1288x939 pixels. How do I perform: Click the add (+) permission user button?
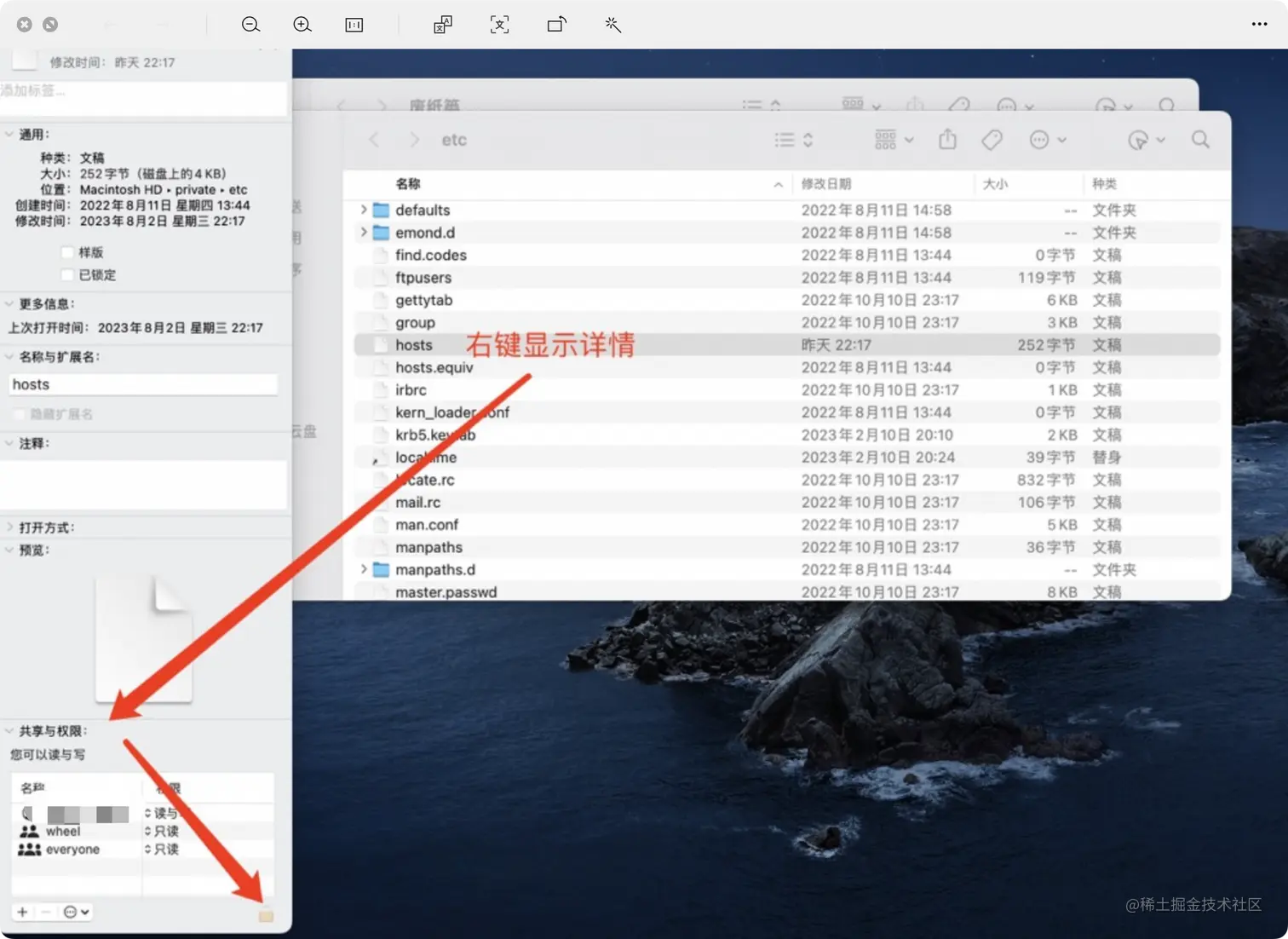pyautogui.click(x=22, y=912)
